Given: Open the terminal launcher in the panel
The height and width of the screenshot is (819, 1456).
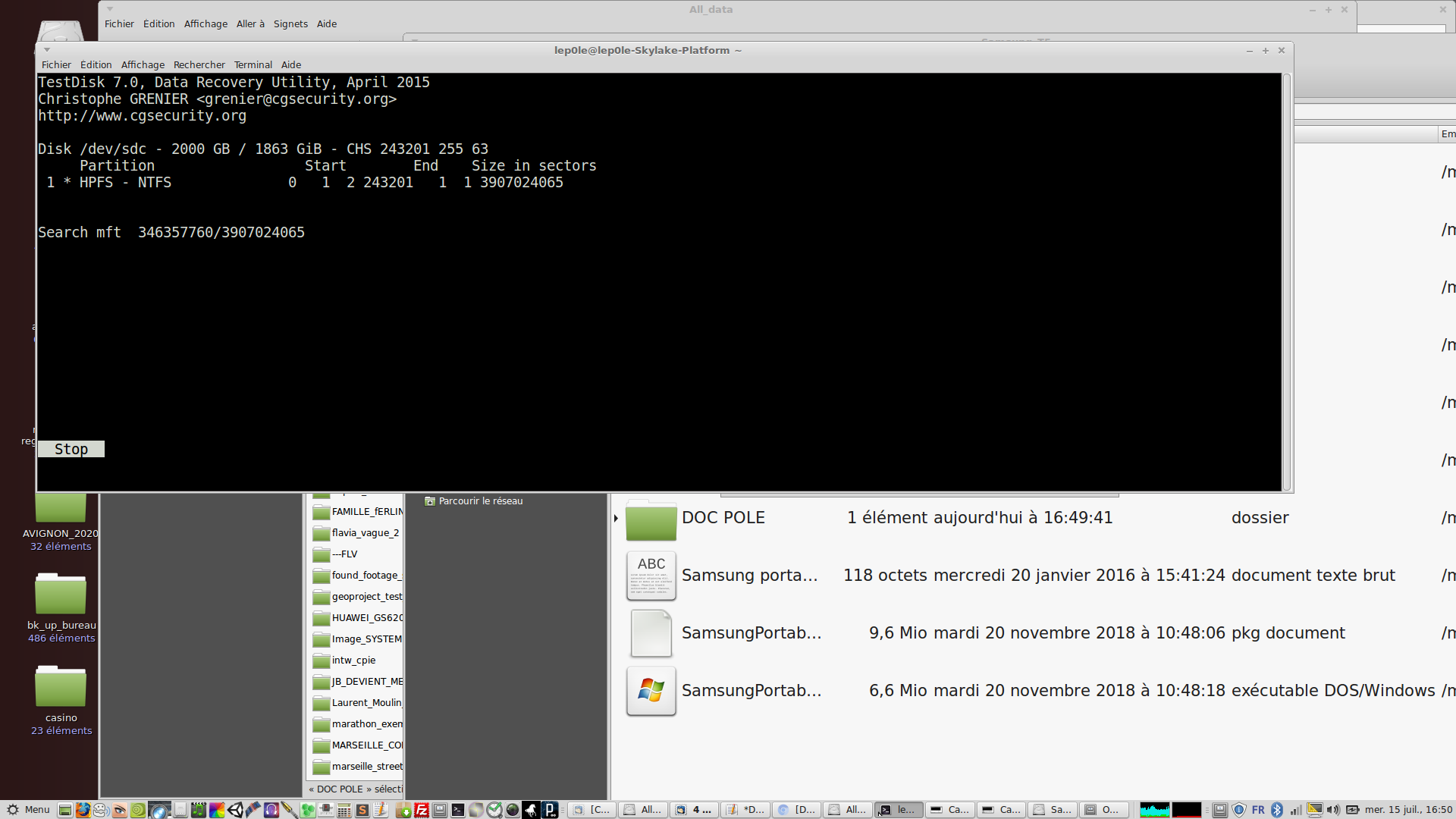Looking at the screenshot, I should [458, 810].
